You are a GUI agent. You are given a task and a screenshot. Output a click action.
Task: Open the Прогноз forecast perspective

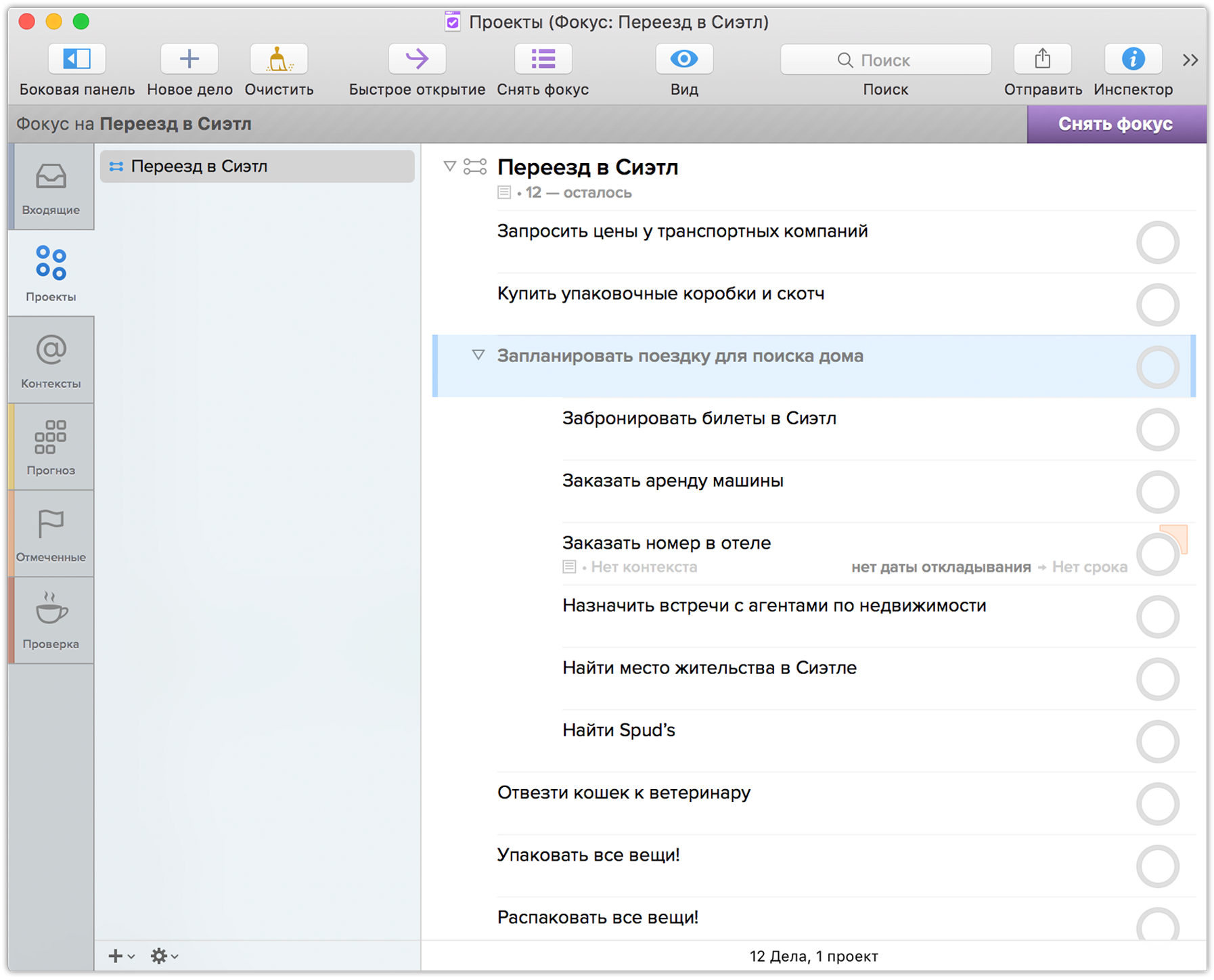51,447
